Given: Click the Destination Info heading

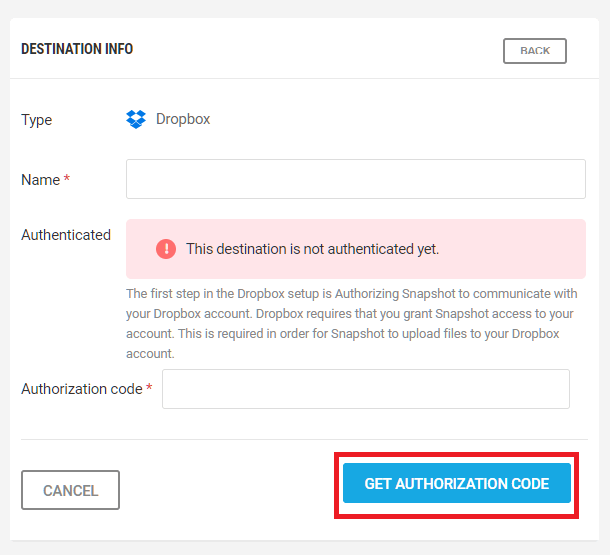Looking at the screenshot, I should pos(77,49).
